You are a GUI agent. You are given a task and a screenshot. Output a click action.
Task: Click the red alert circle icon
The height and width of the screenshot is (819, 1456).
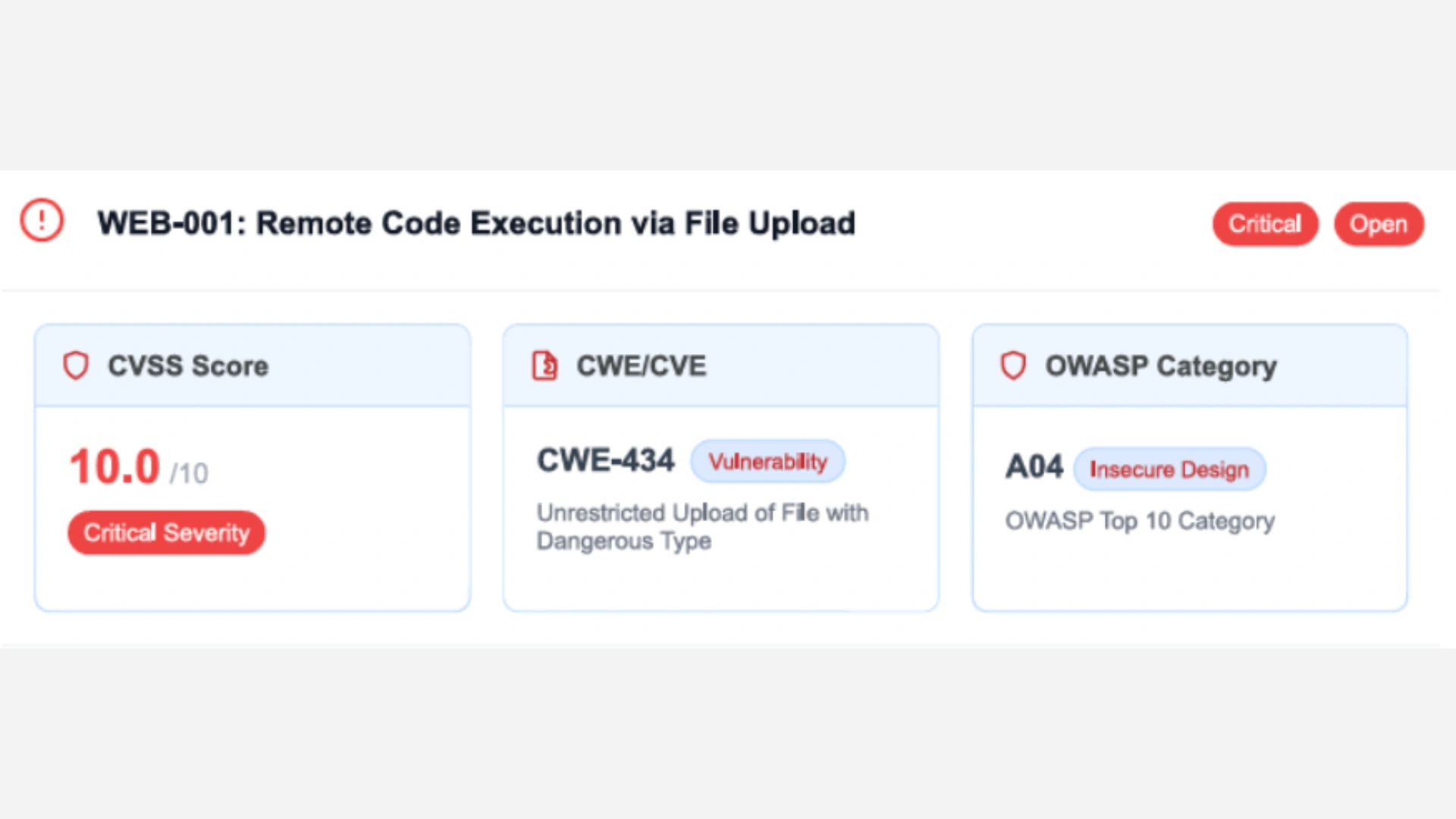42,221
